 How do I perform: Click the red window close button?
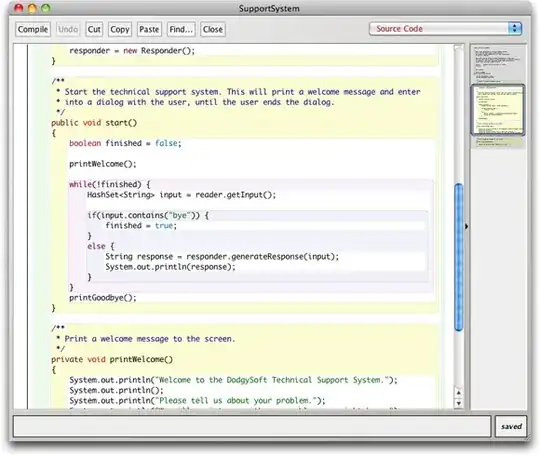(19, 8)
